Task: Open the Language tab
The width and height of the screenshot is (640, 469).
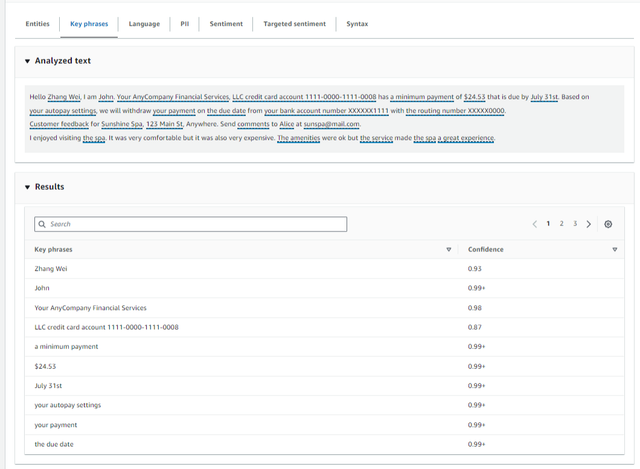Action: (144, 23)
